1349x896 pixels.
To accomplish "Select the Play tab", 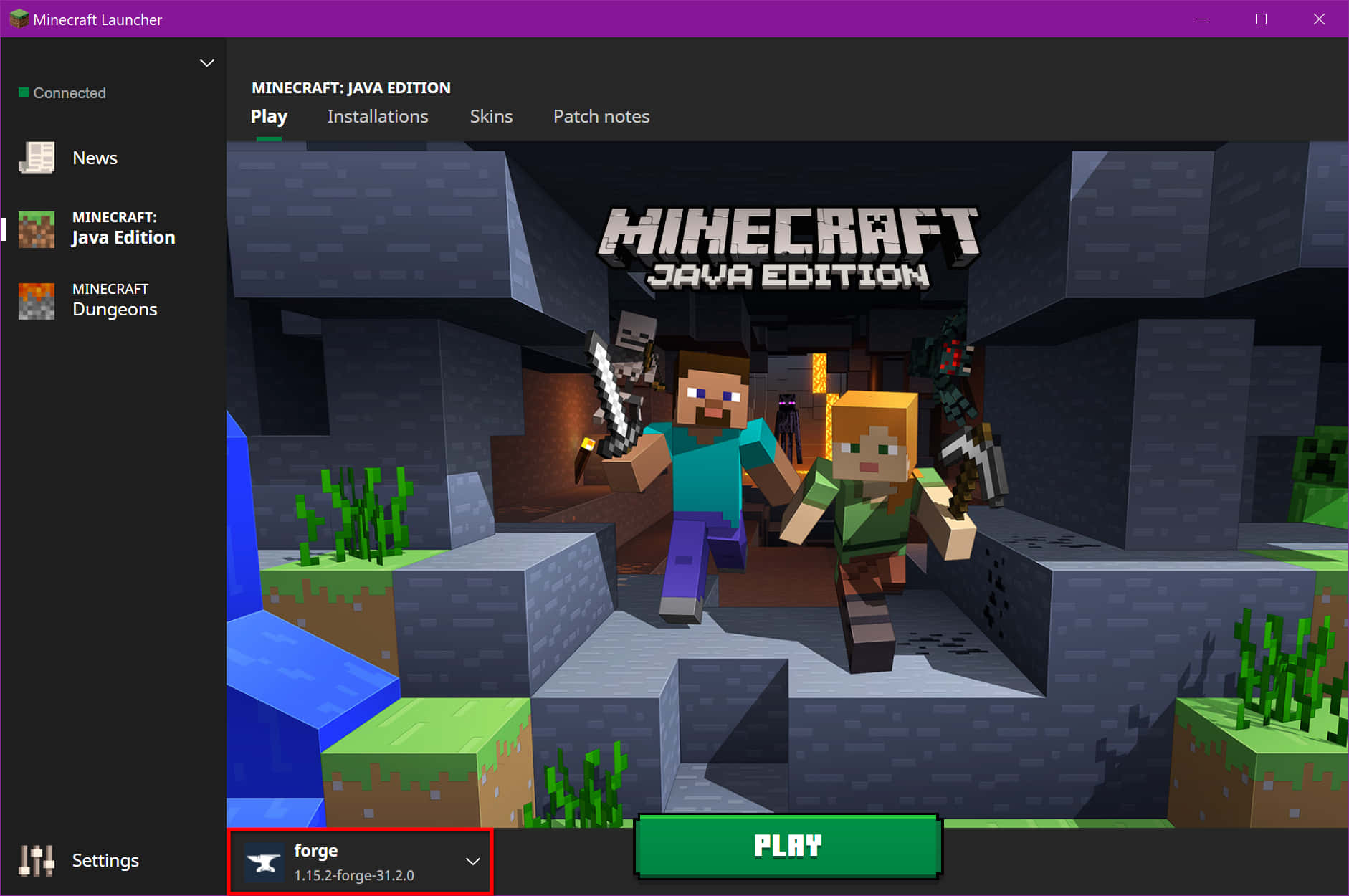I will pos(269,116).
